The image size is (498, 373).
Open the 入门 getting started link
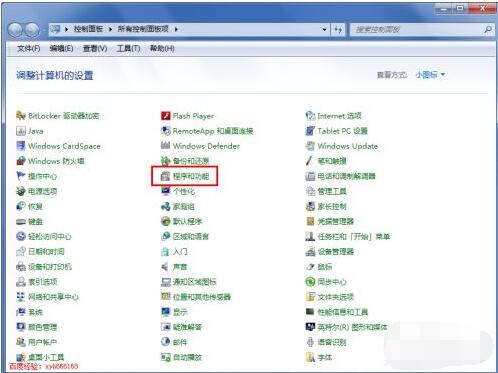coord(180,252)
